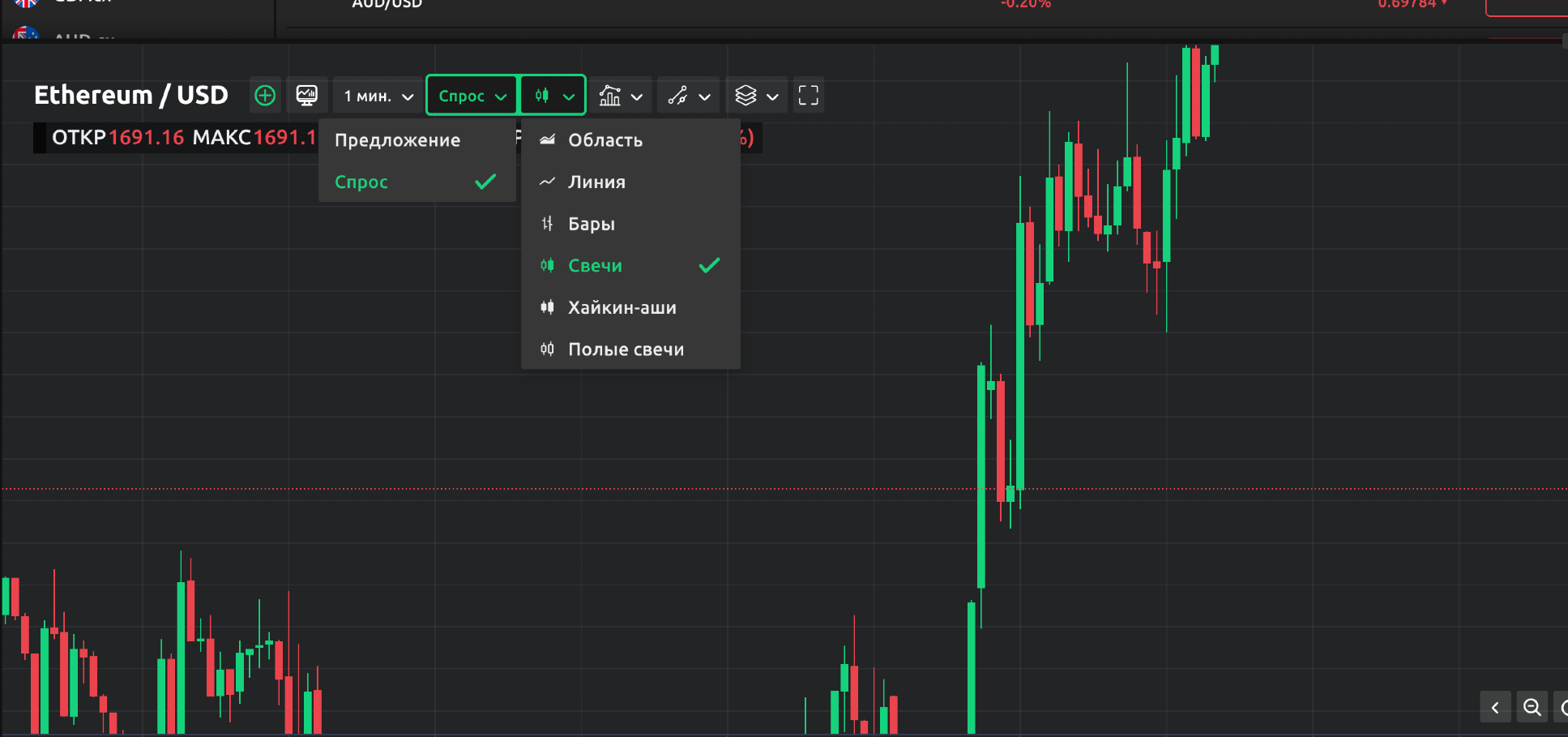Enter fullscreen chart mode
The image size is (1568, 737).
808,96
